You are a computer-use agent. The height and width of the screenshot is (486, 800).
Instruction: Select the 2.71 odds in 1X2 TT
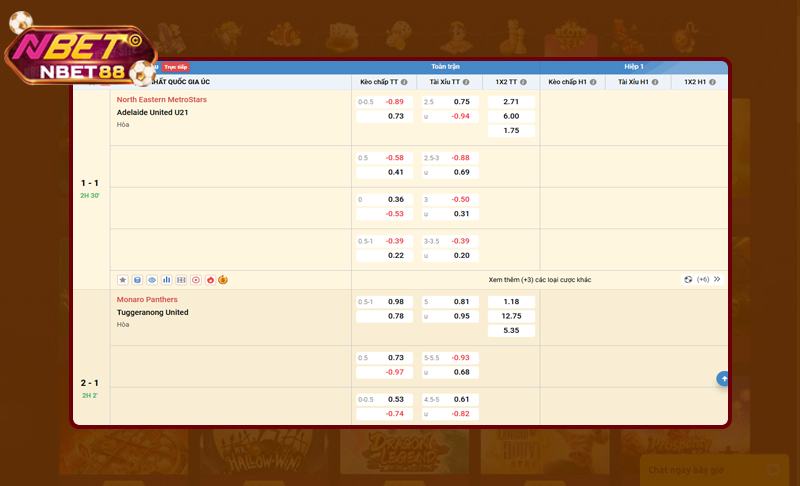point(511,102)
